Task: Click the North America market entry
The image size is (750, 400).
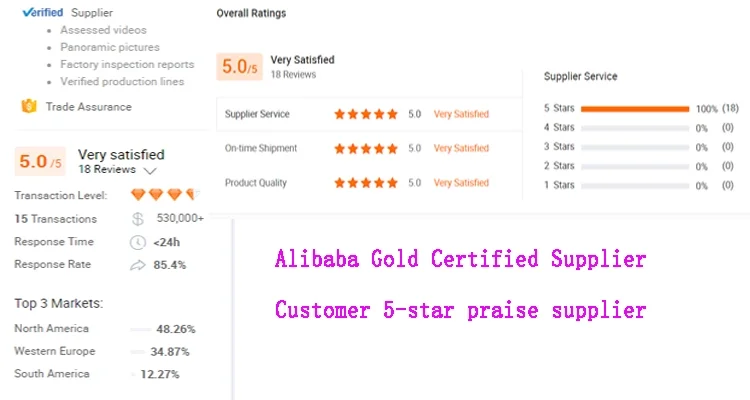Action: (x=105, y=329)
